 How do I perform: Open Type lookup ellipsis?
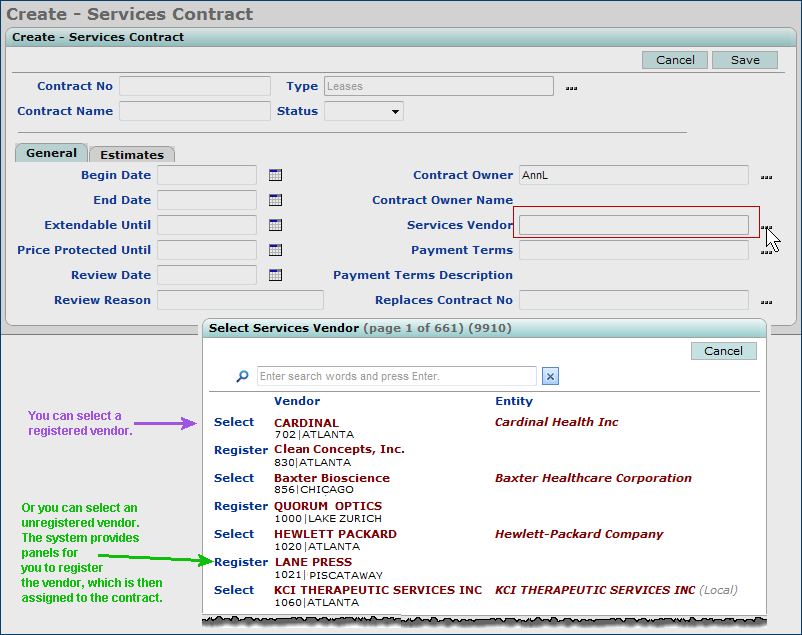click(571, 88)
